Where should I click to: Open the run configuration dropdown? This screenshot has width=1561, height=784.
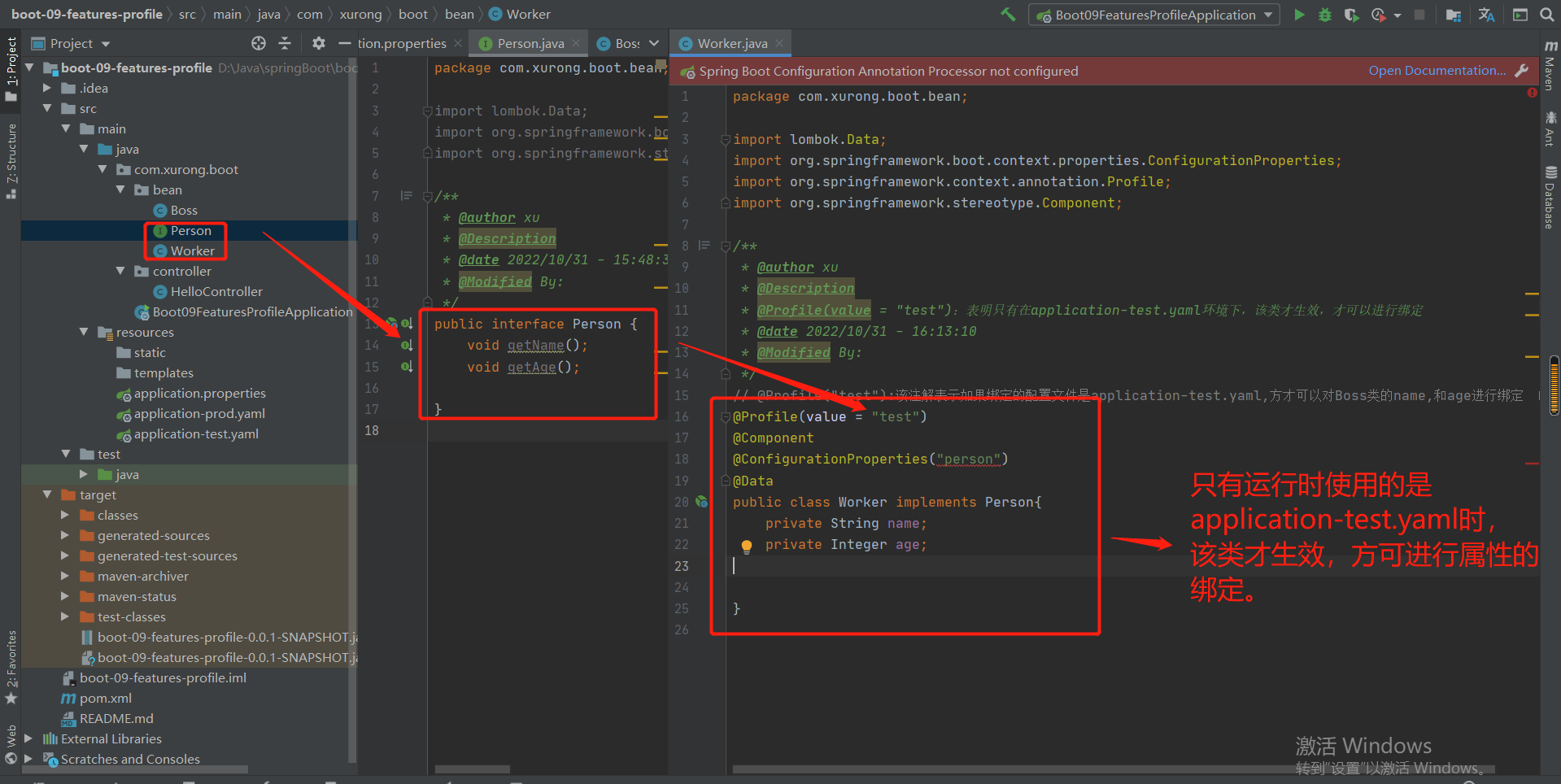coord(1155,15)
